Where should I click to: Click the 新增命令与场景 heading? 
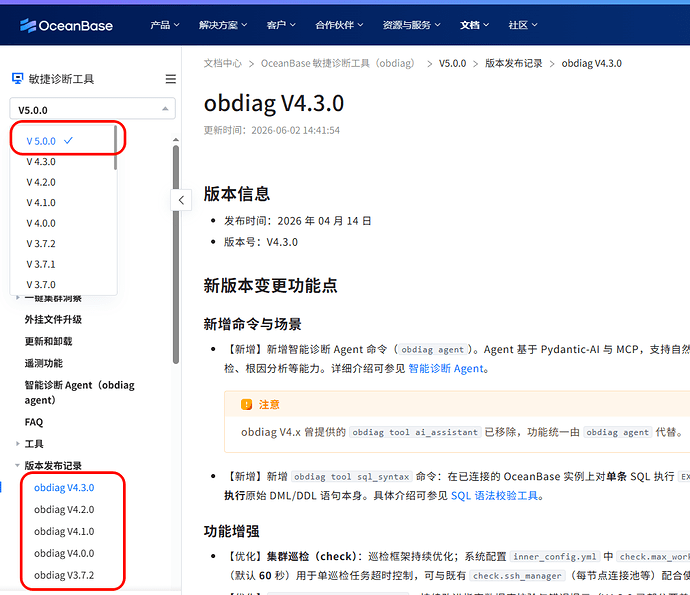coord(253,324)
